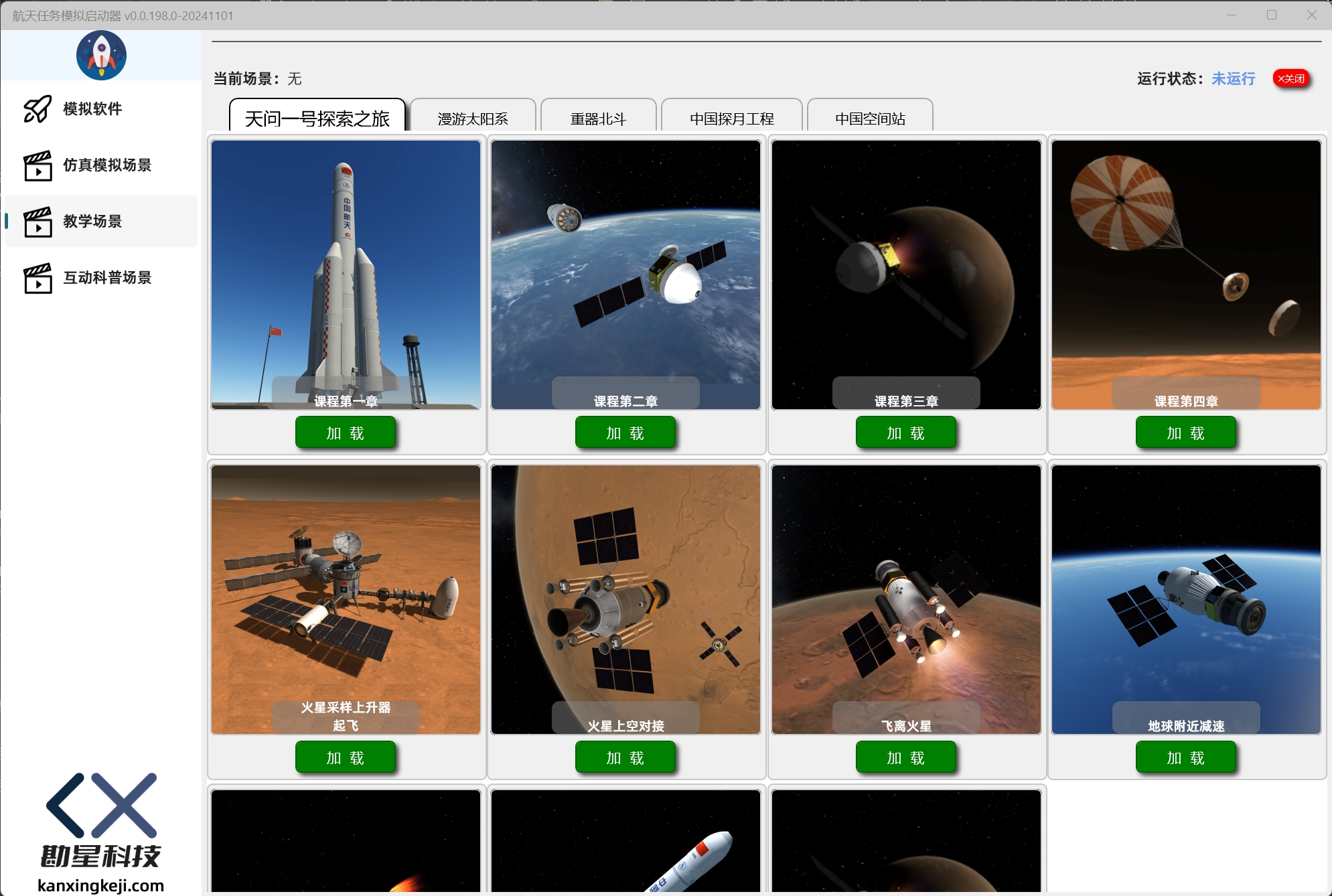1332x896 pixels.
Task: Load the 飞离火星 scene
Action: tap(906, 757)
